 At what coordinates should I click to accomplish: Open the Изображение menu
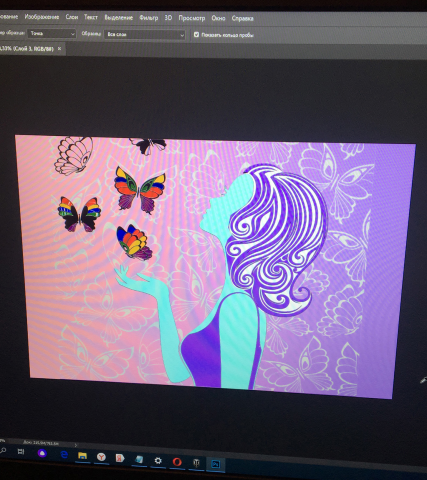click(x=42, y=17)
